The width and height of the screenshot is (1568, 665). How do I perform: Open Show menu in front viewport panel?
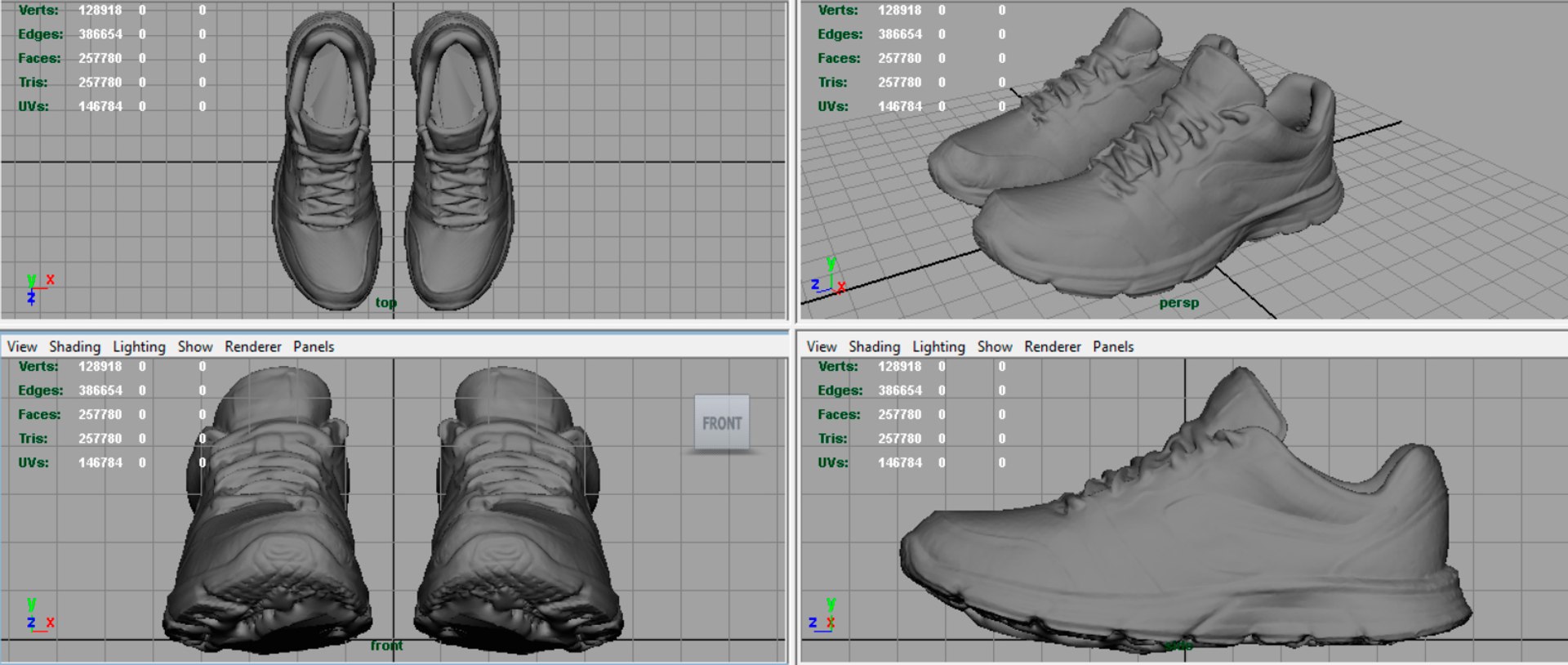click(195, 346)
